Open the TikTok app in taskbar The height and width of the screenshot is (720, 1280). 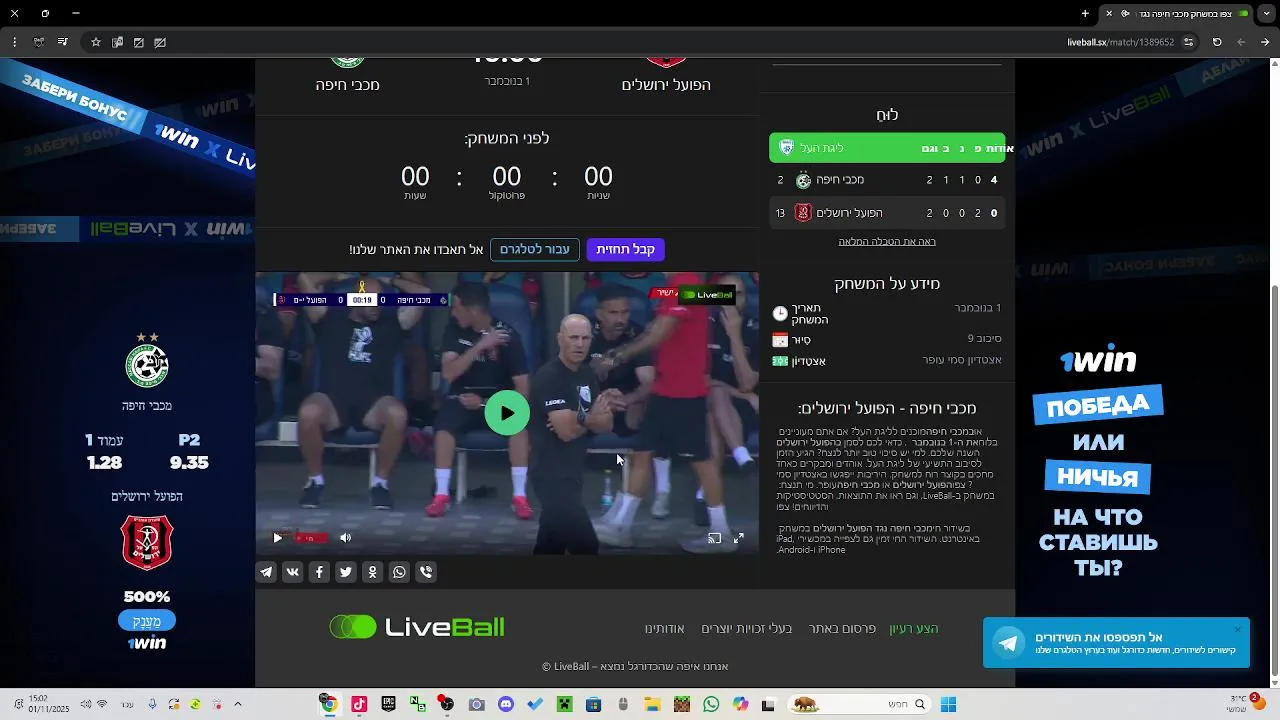[x=359, y=704]
